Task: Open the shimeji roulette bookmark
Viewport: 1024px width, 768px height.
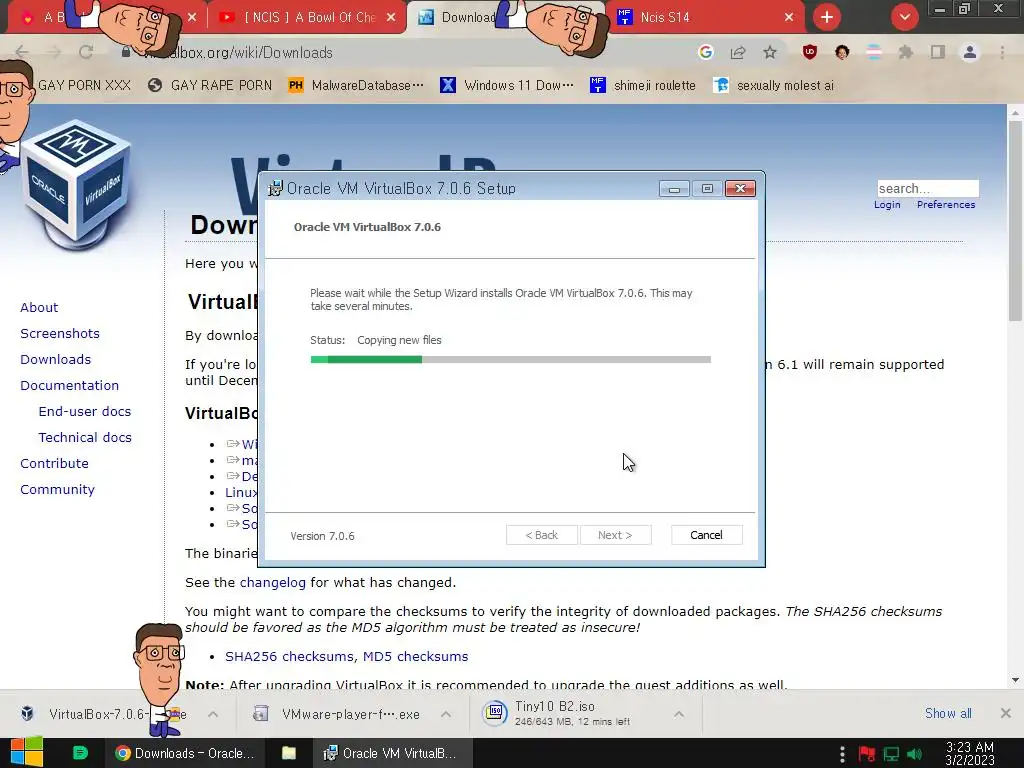Action: [x=643, y=86]
